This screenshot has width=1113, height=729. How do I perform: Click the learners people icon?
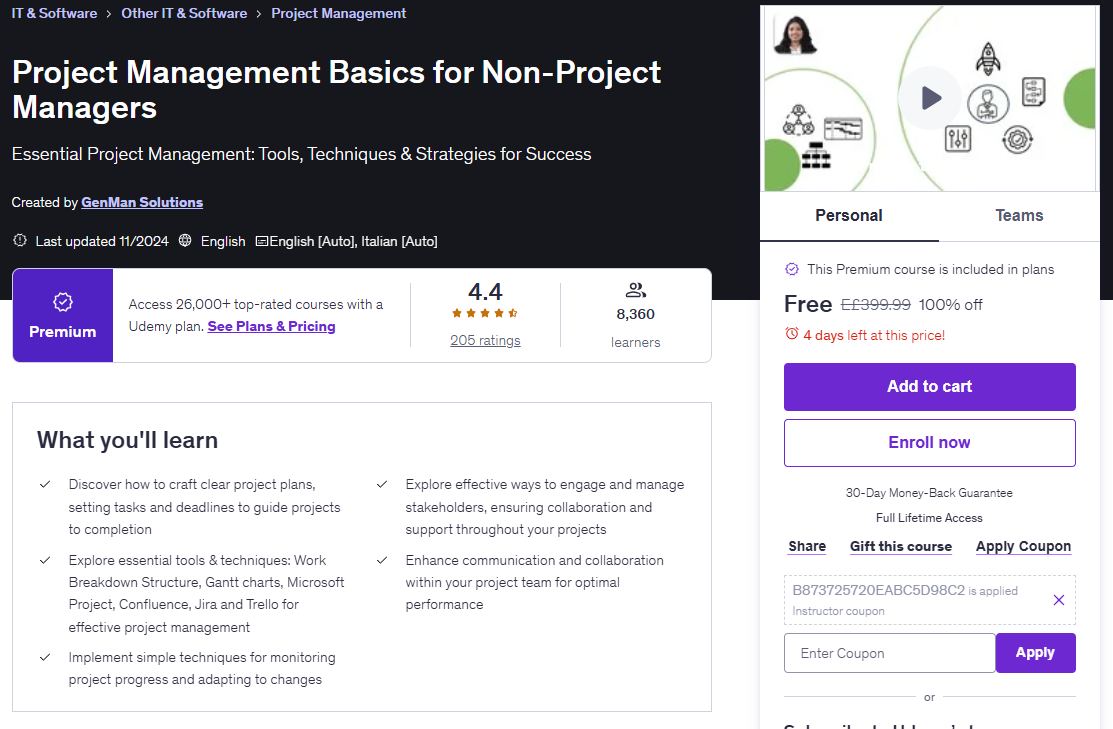[x=635, y=290]
